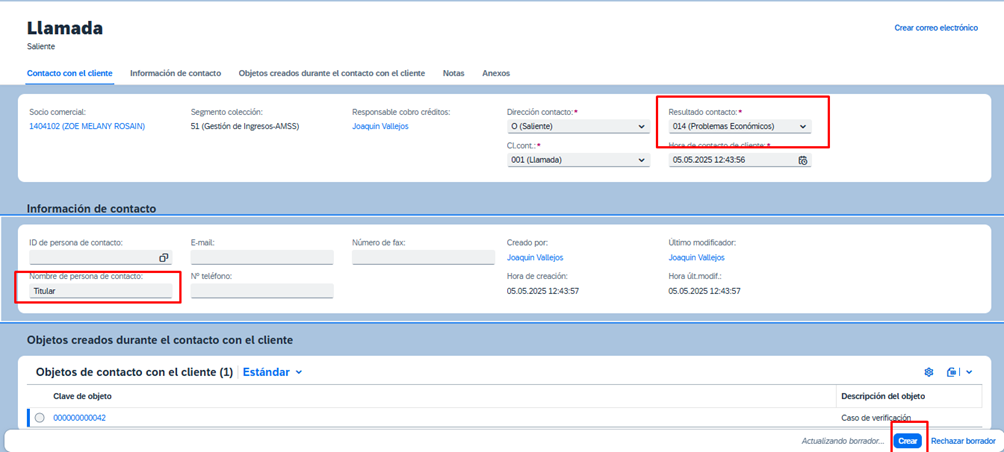This screenshot has height=452, width=1004.
Task: Expand export options arrow next to export icon
Action: [x=968, y=372]
